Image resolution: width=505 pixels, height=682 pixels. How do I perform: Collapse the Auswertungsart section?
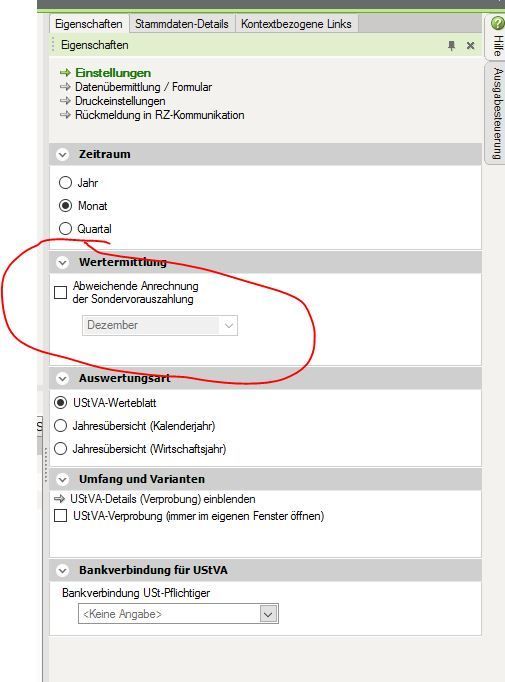[63, 378]
